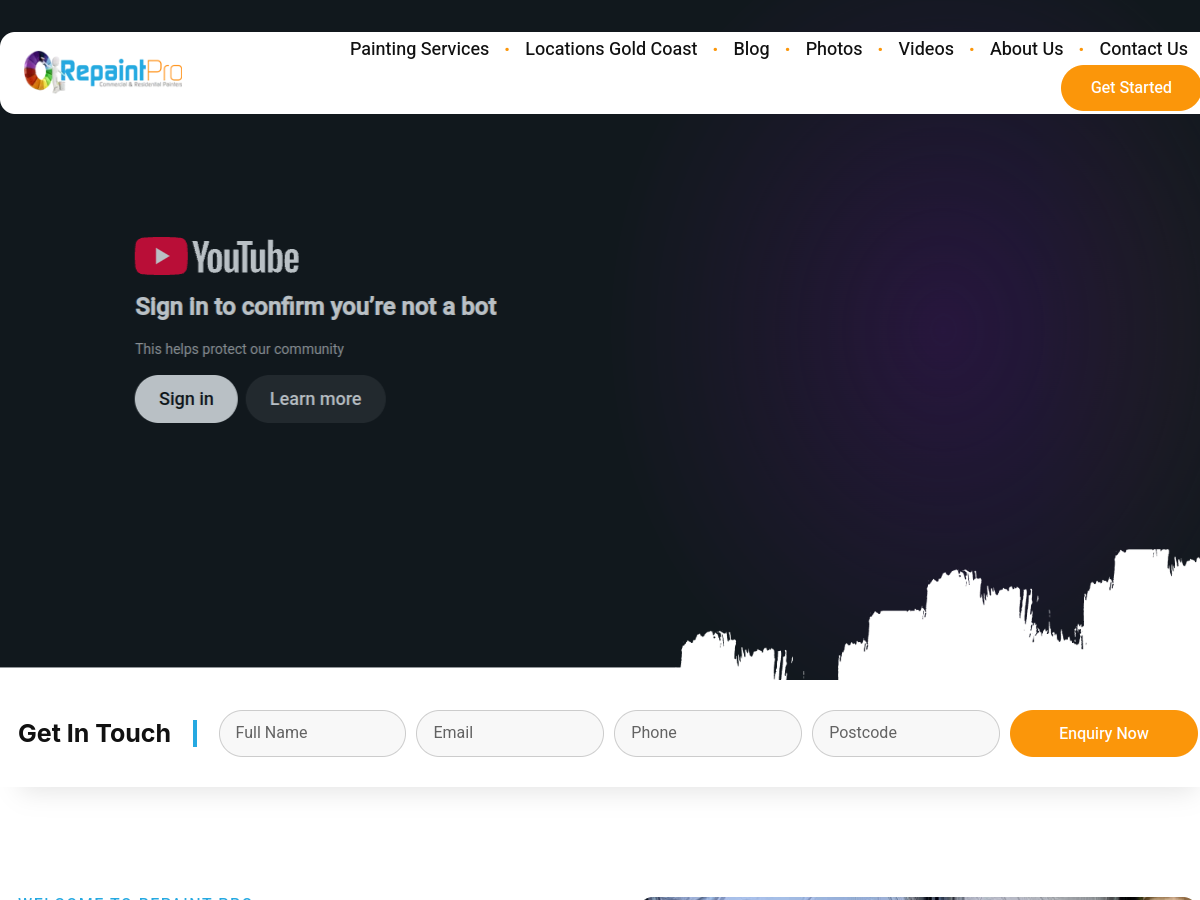Viewport: 1200px width, 900px height.
Task: Click the Postcode input box
Action: (x=906, y=733)
